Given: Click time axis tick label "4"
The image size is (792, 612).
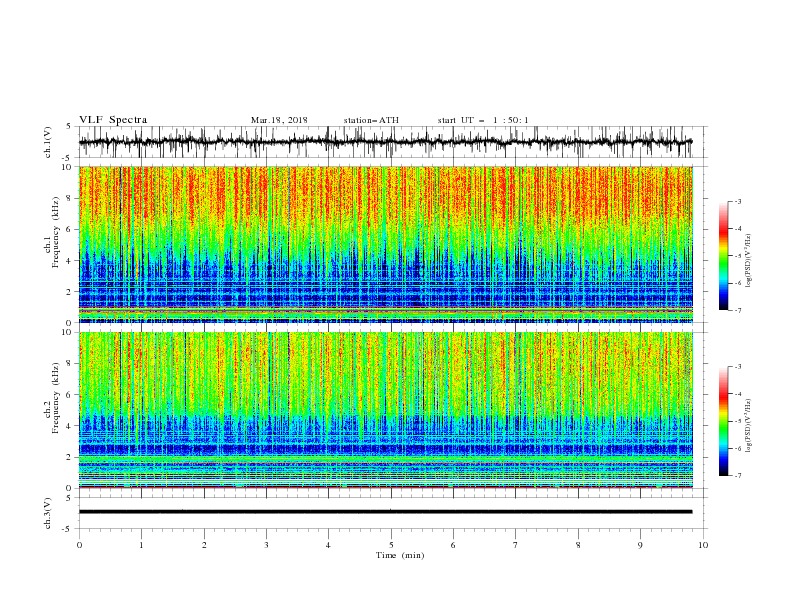Looking at the screenshot, I should click(328, 545).
